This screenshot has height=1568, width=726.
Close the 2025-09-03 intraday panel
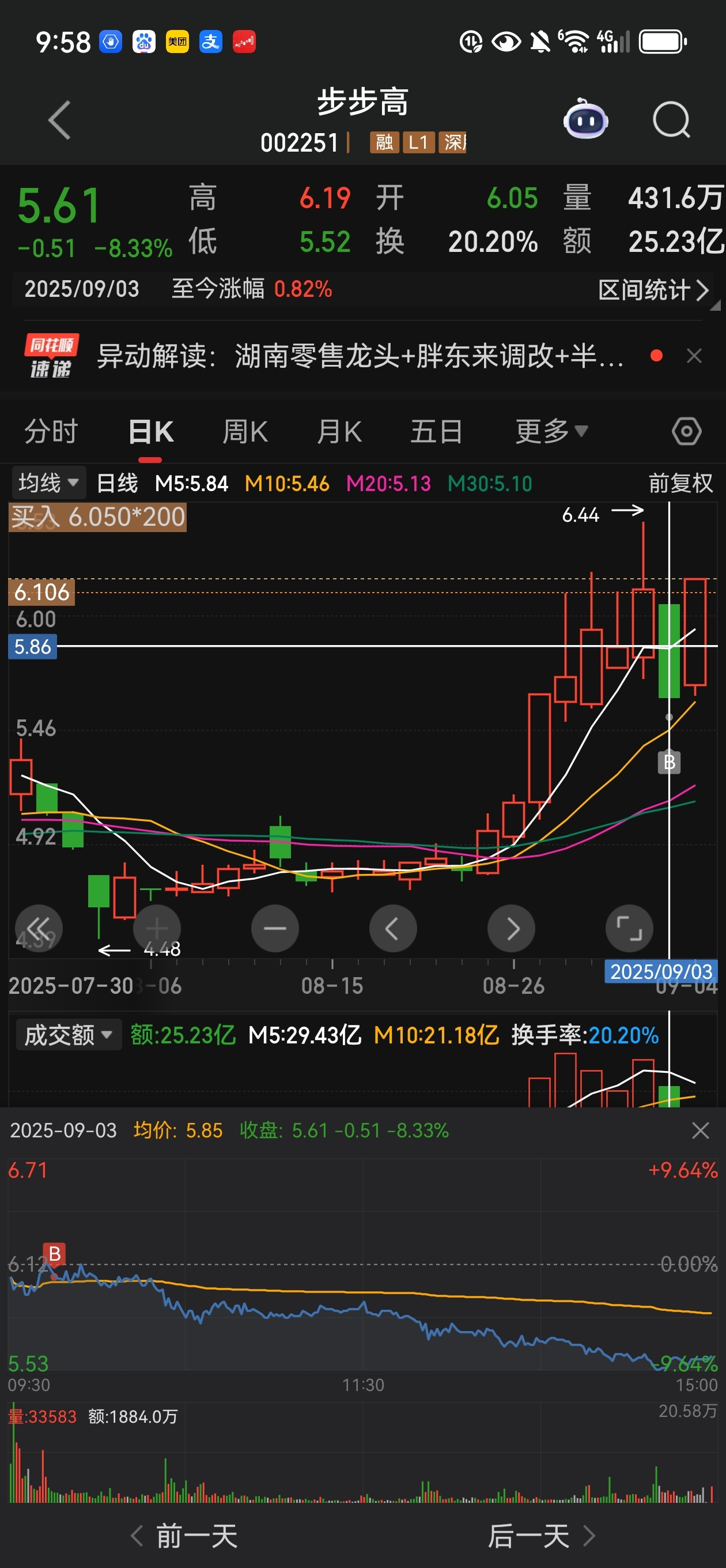(x=701, y=1130)
